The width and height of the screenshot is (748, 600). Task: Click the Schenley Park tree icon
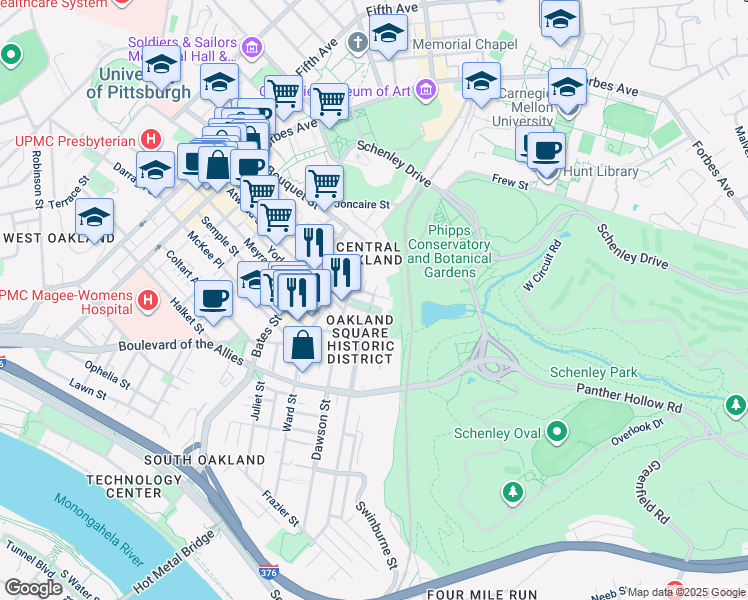coord(736,405)
